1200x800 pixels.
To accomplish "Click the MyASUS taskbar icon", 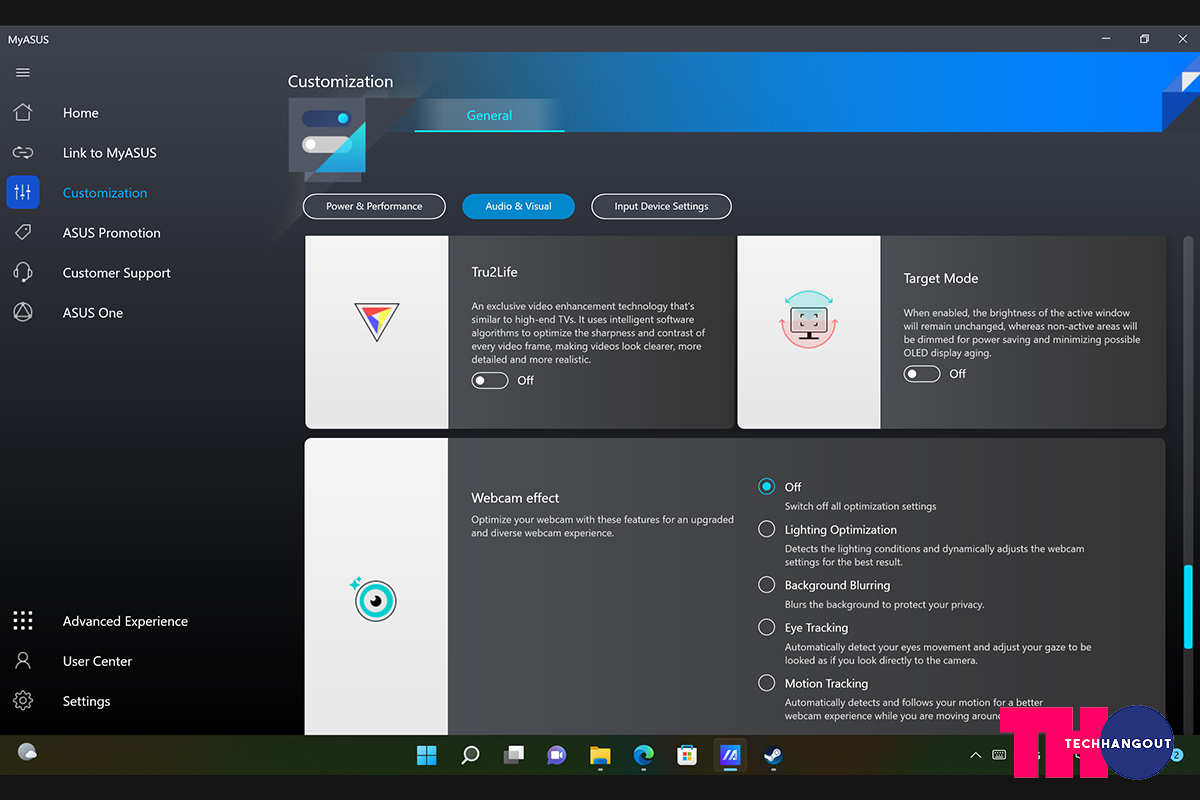I will pyautogui.click(x=730, y=755).
